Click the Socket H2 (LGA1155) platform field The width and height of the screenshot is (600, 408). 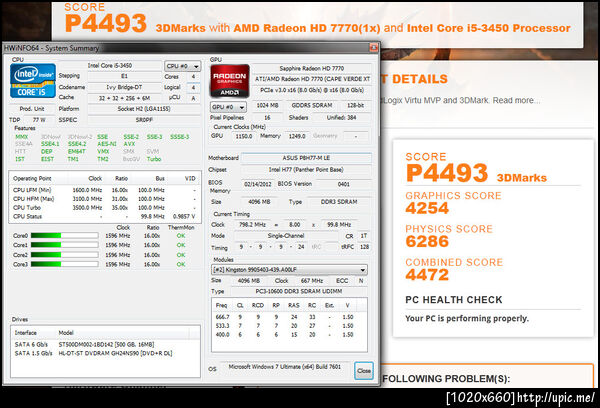coord(144,109)
